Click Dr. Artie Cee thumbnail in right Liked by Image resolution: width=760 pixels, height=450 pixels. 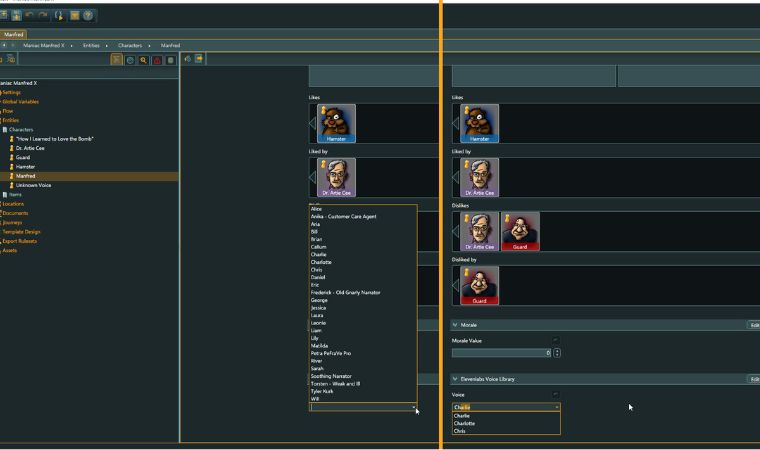pos(479,177)
